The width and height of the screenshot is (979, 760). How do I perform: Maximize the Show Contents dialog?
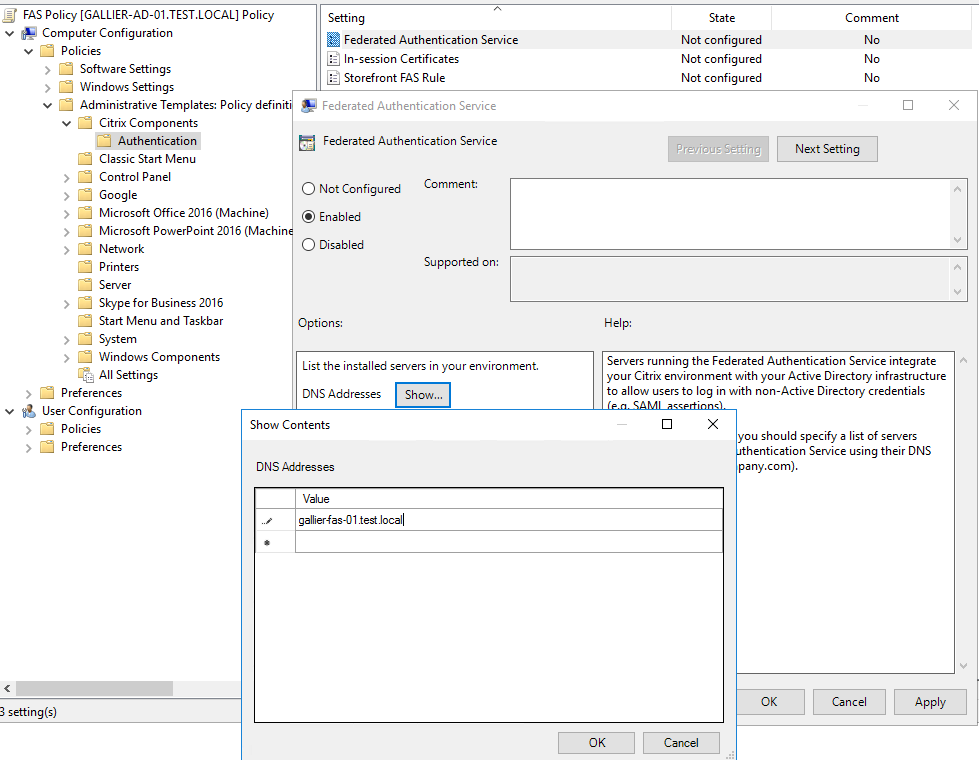pos(667,425)
